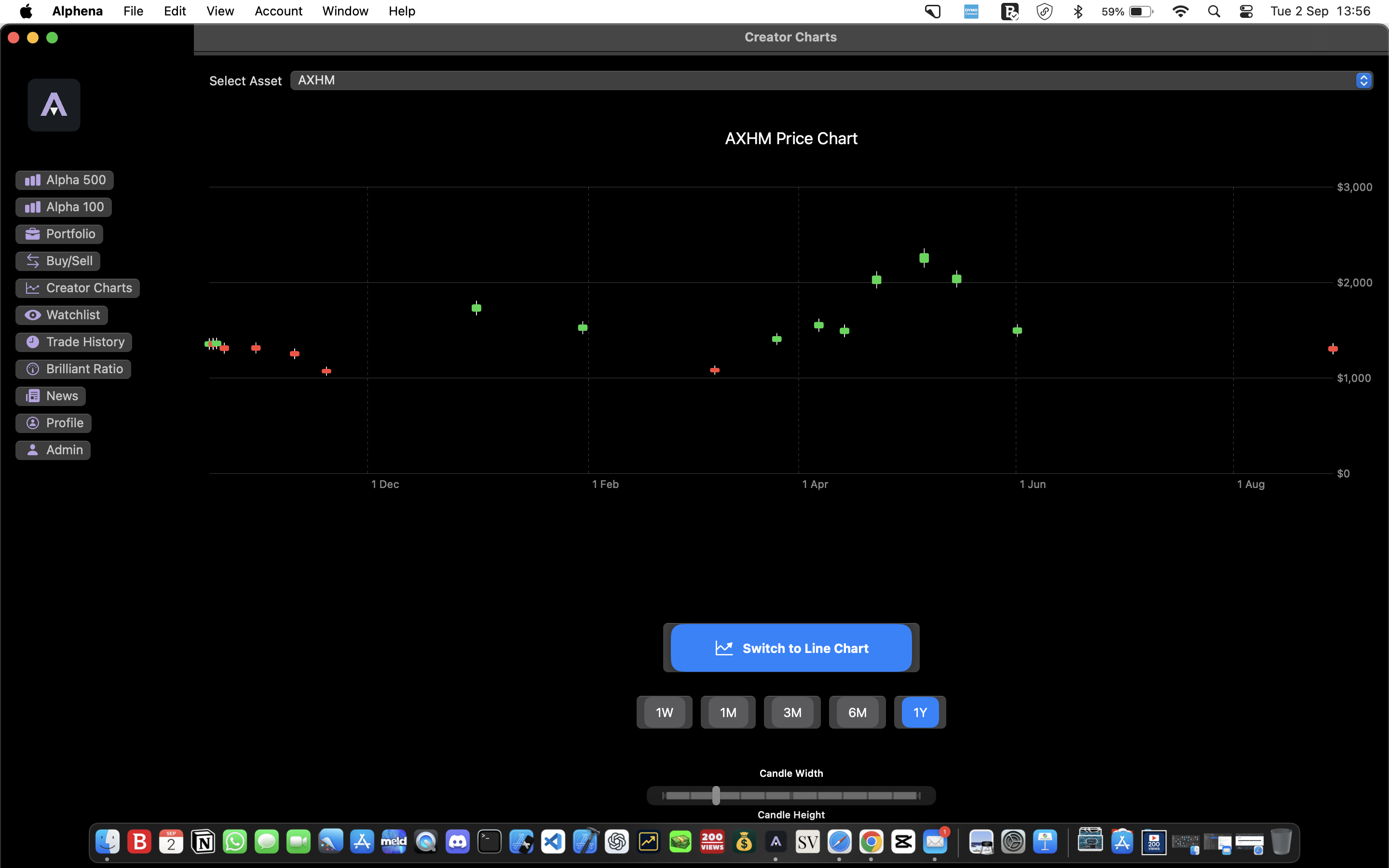Open the Help menu

pyautogui.click(x=402, y=11)
